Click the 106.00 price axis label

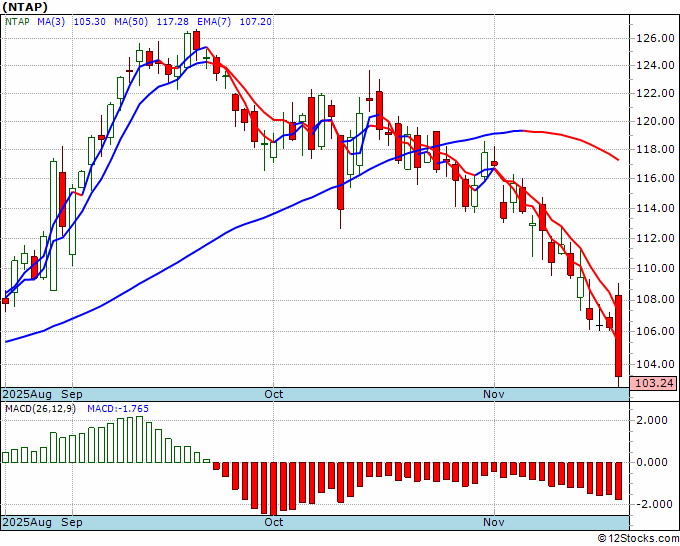pos(655,331)
